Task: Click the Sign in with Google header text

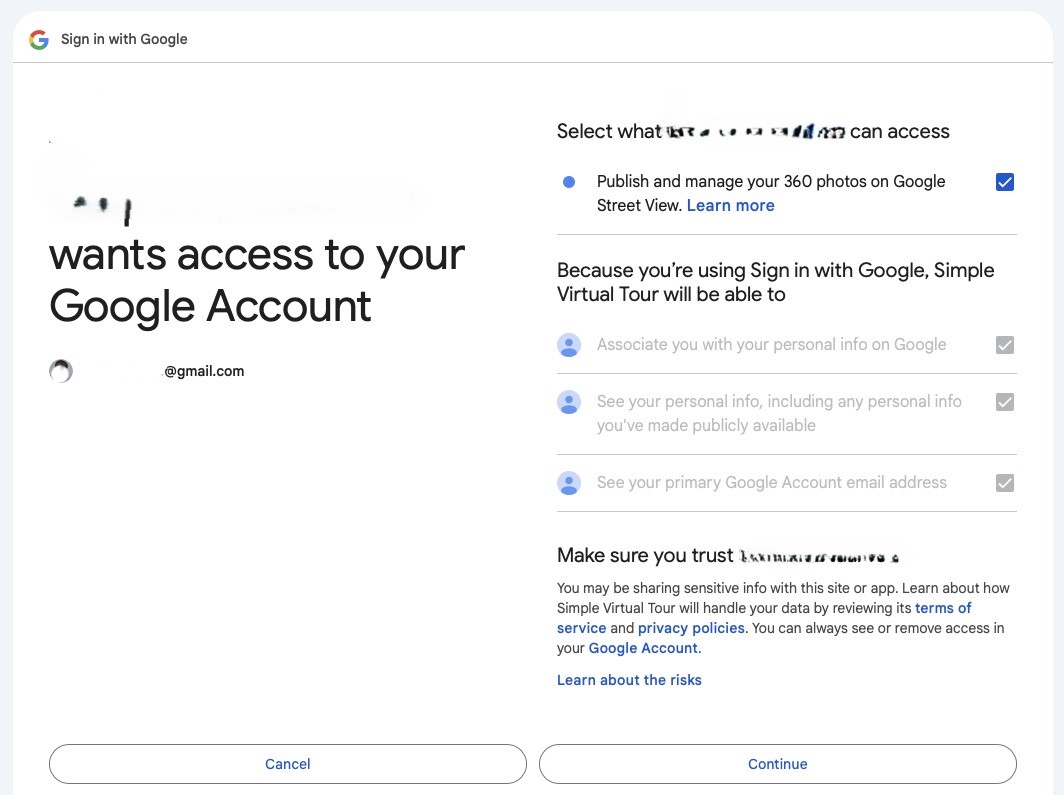Action: [124, 39]
